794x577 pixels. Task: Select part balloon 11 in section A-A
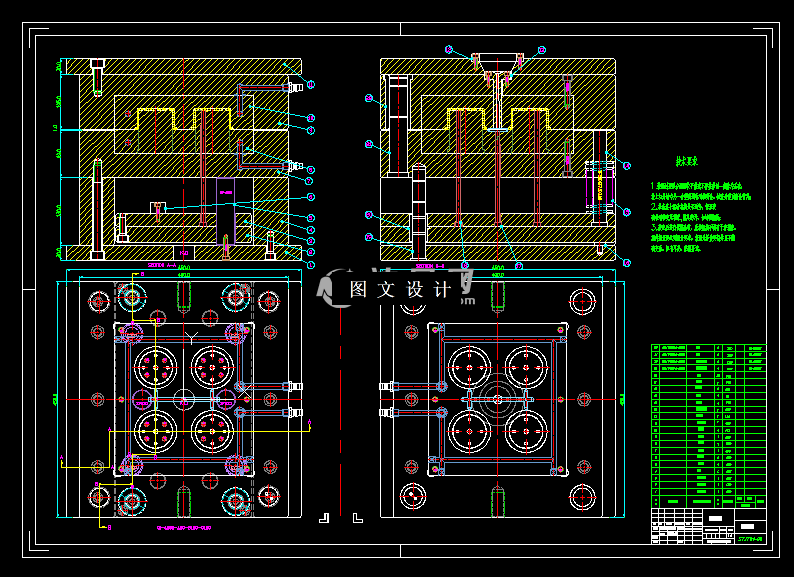click(310, 85)
